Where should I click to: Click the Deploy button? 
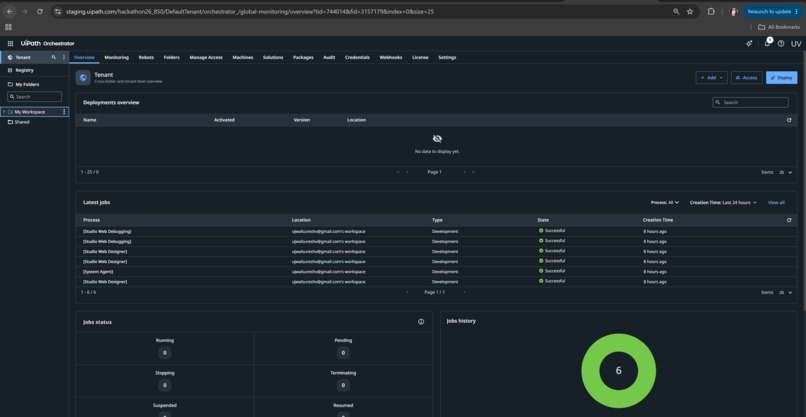pyautogui.click(x=781, y=78)
